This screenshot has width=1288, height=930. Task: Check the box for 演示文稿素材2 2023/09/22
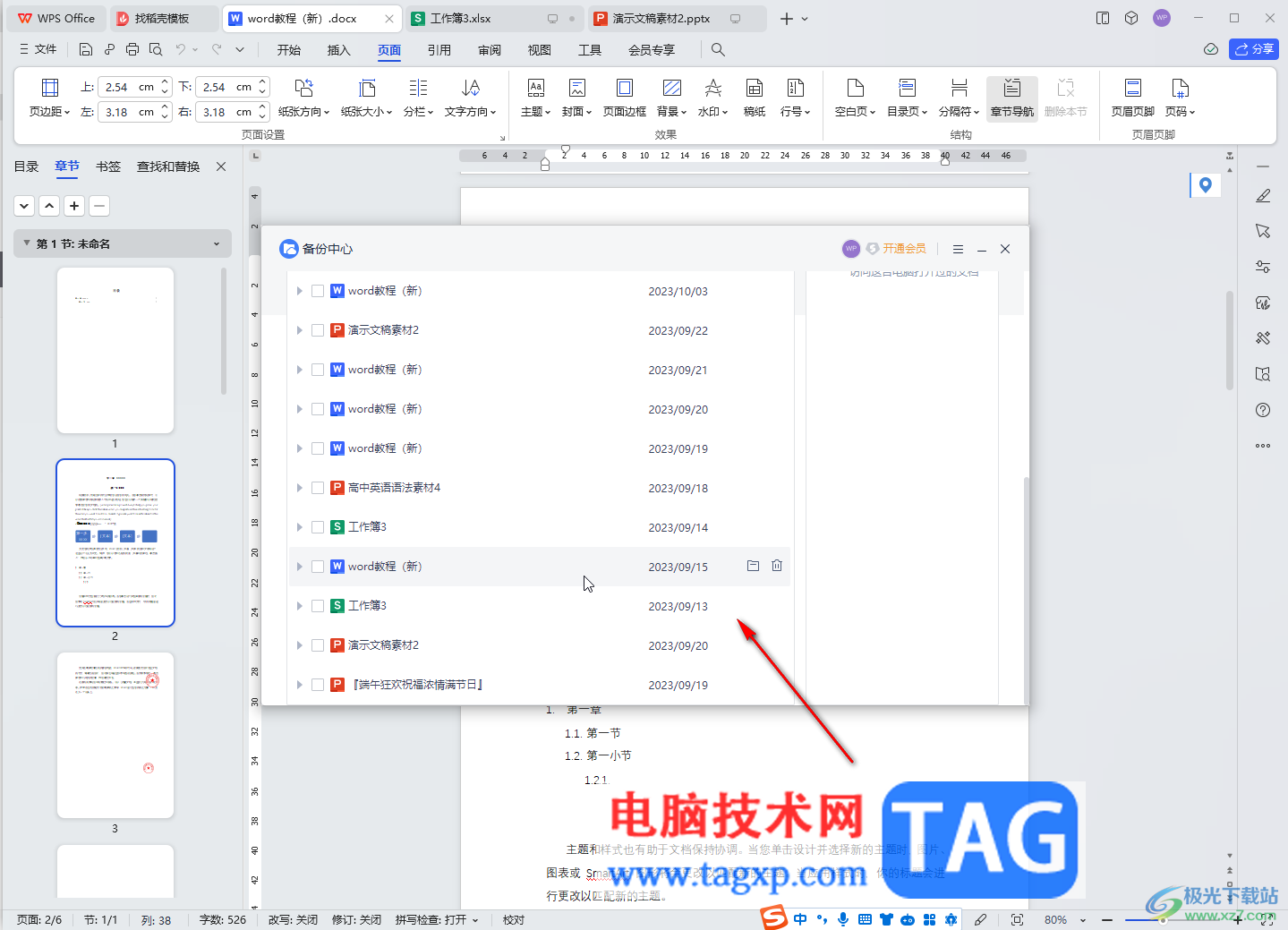tap(318, 330)
